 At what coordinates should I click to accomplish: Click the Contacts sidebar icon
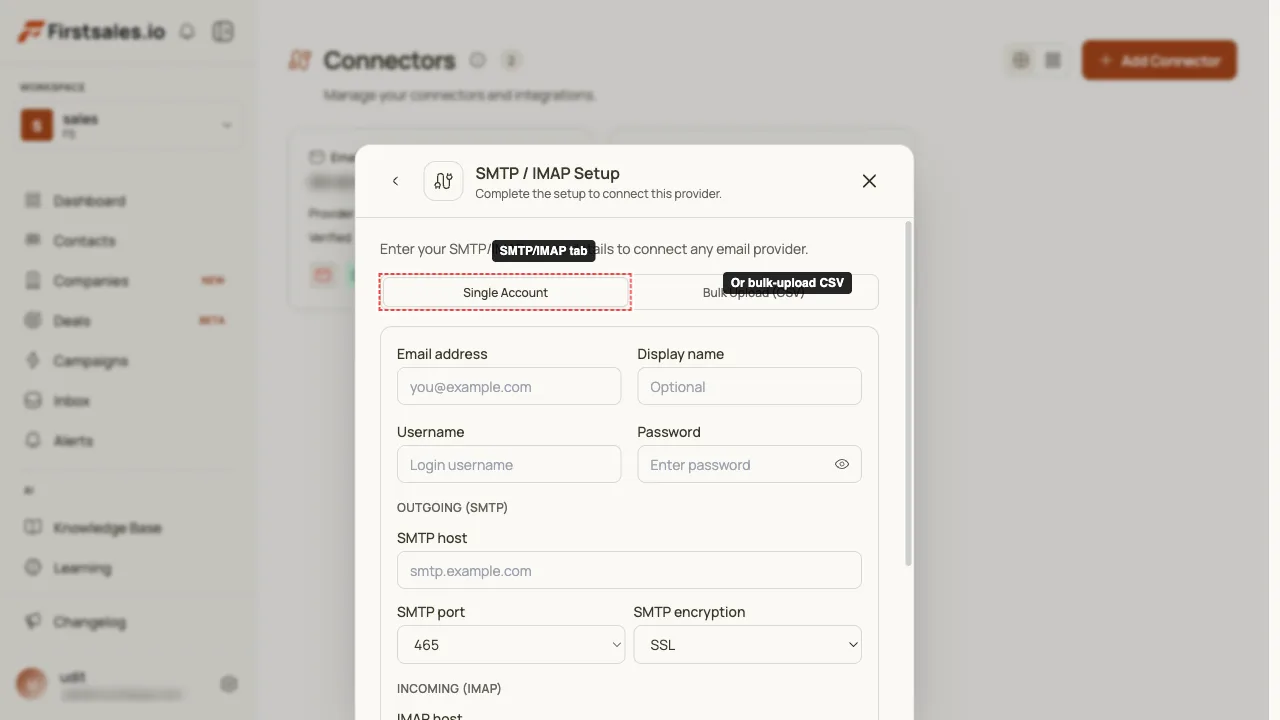click(33, 241)
